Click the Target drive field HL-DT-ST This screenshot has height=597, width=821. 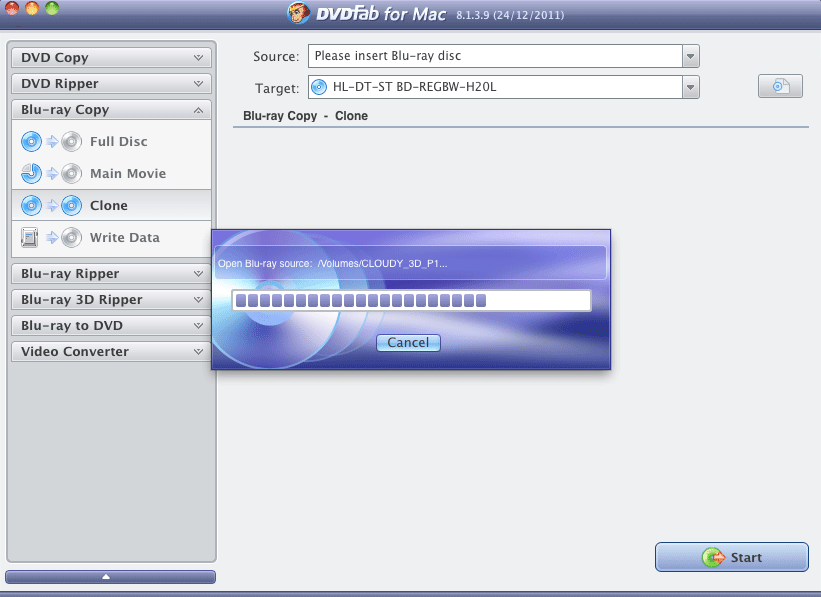click(495, 87)
